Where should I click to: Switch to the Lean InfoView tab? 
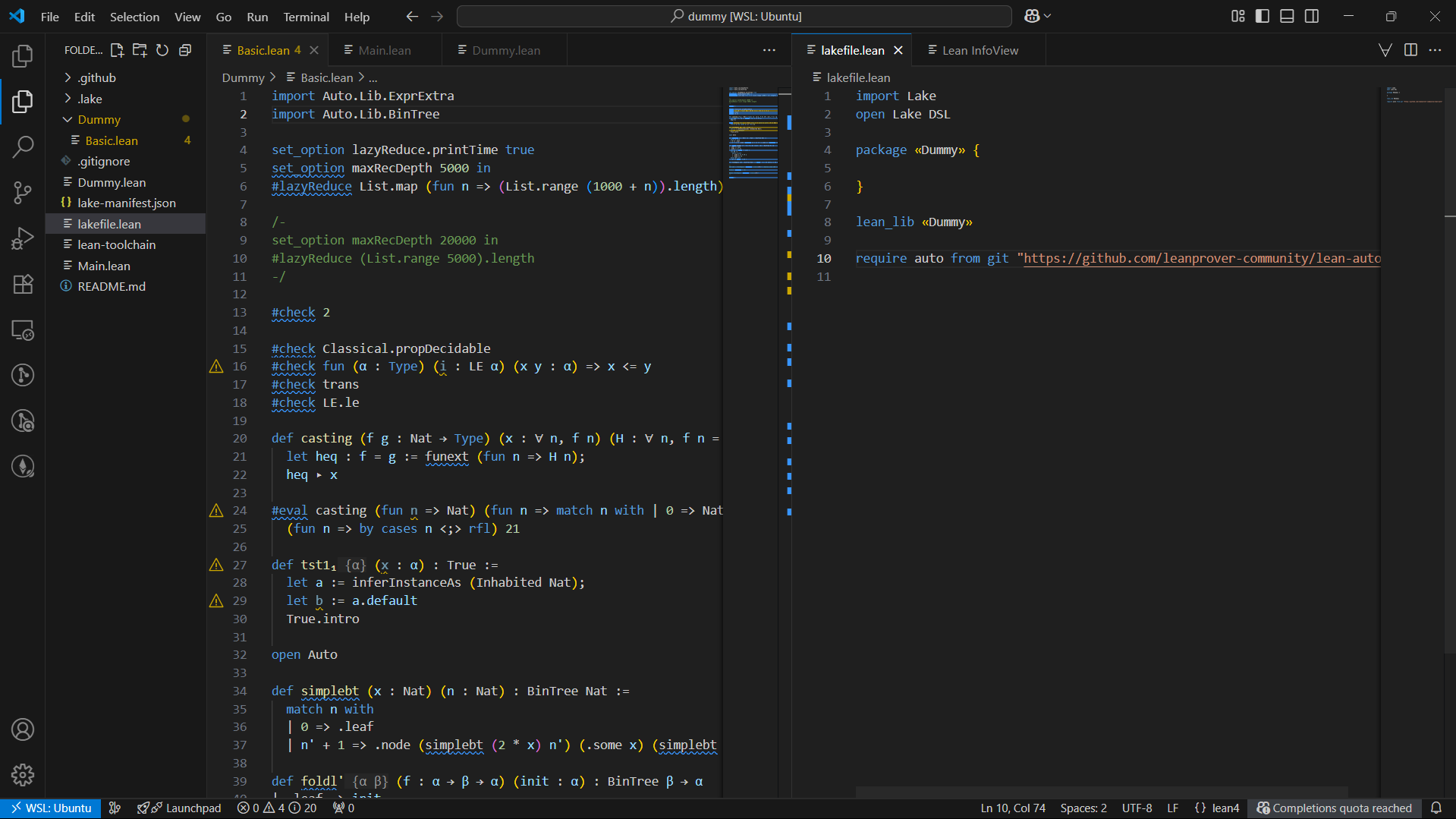[x=980, y=50]
